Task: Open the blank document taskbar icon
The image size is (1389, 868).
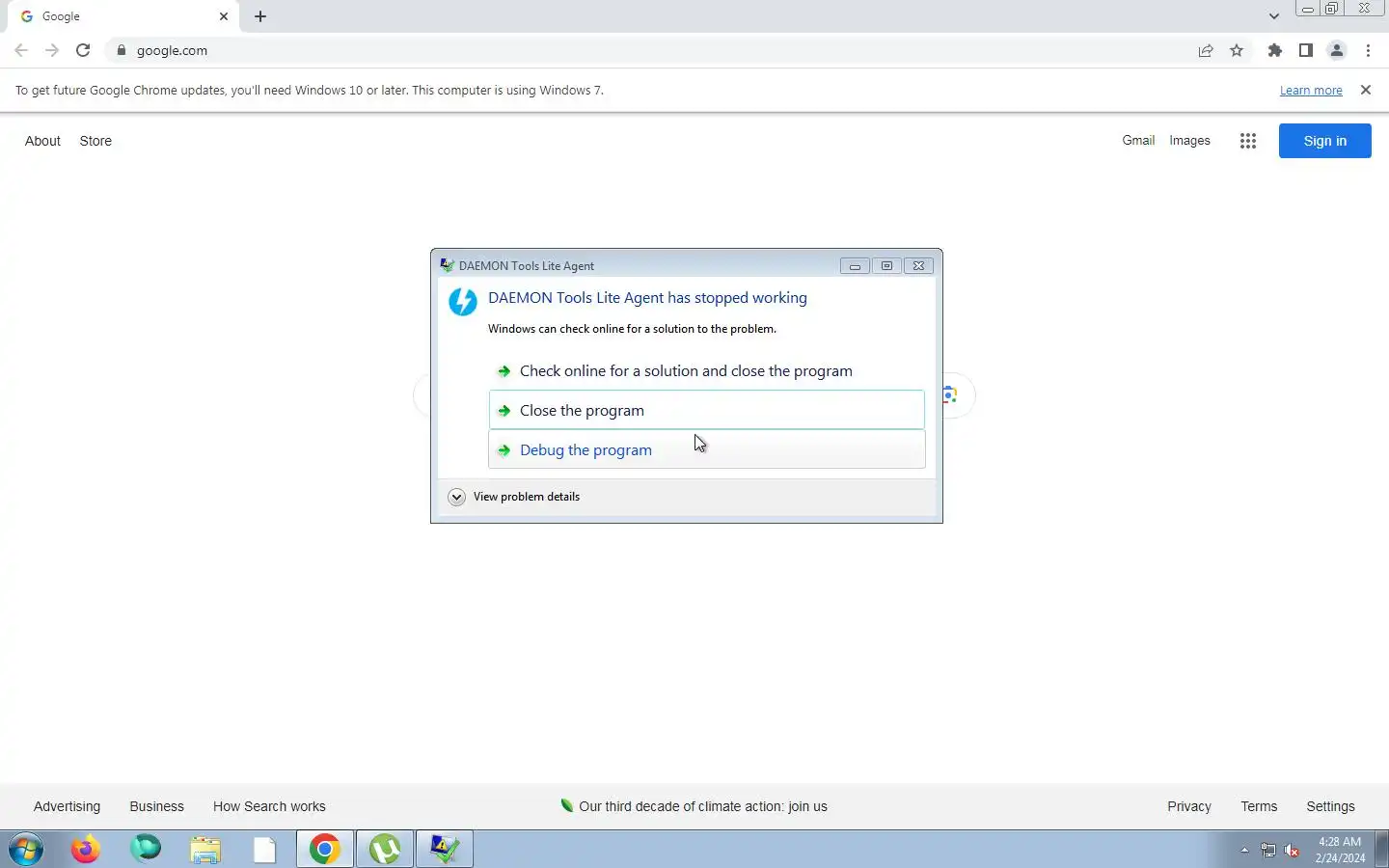Action: tap(265, 849)
